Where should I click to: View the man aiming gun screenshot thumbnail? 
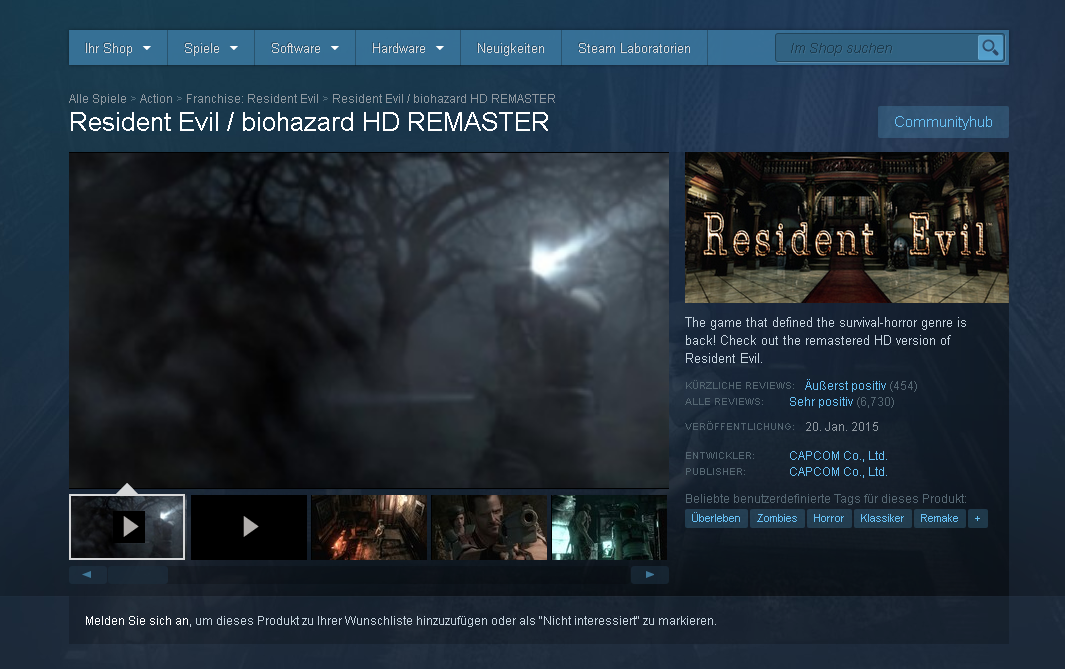coord(489,527)
